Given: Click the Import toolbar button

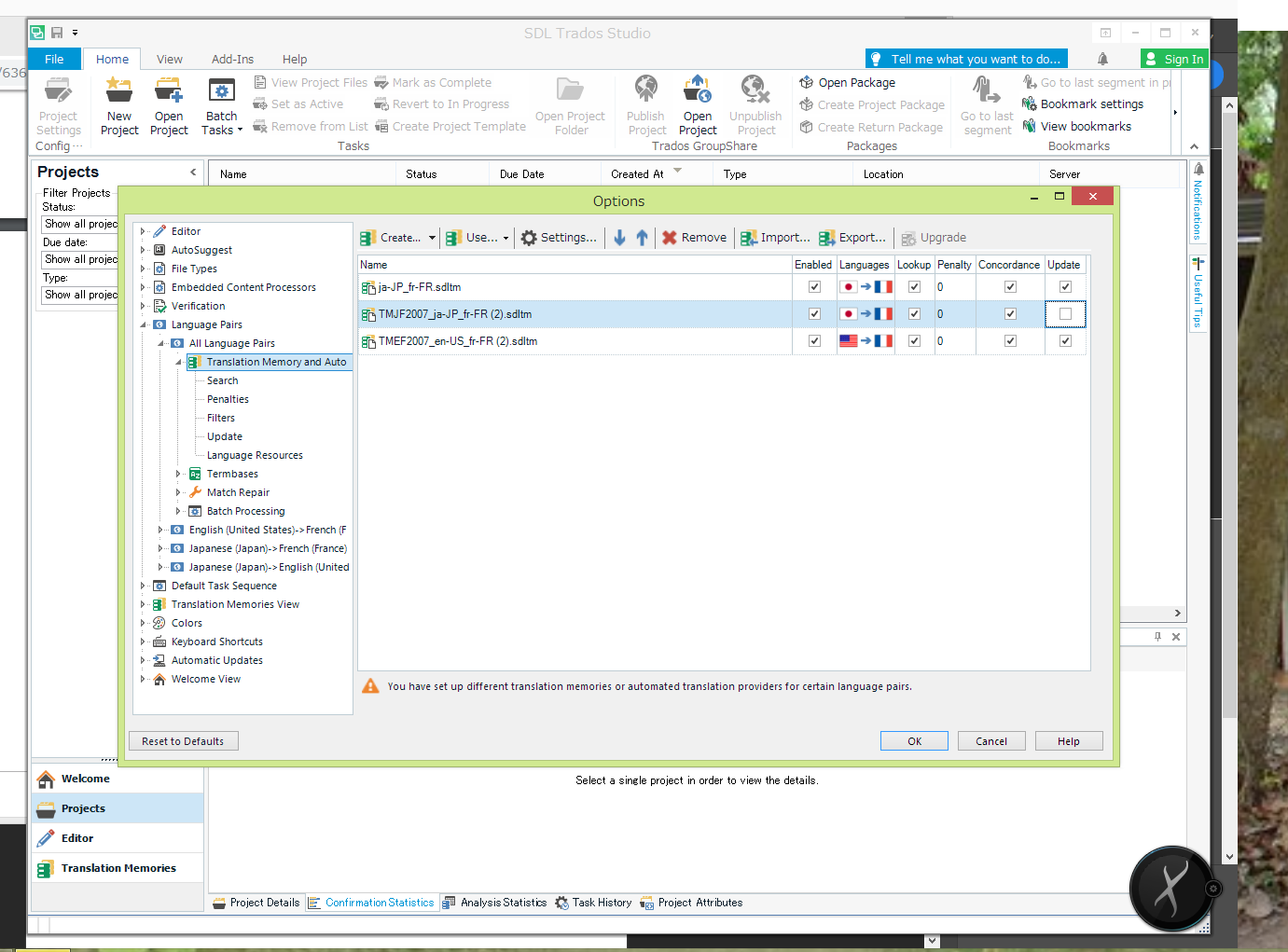Looking at the screenshot, I should coord(775,238).
